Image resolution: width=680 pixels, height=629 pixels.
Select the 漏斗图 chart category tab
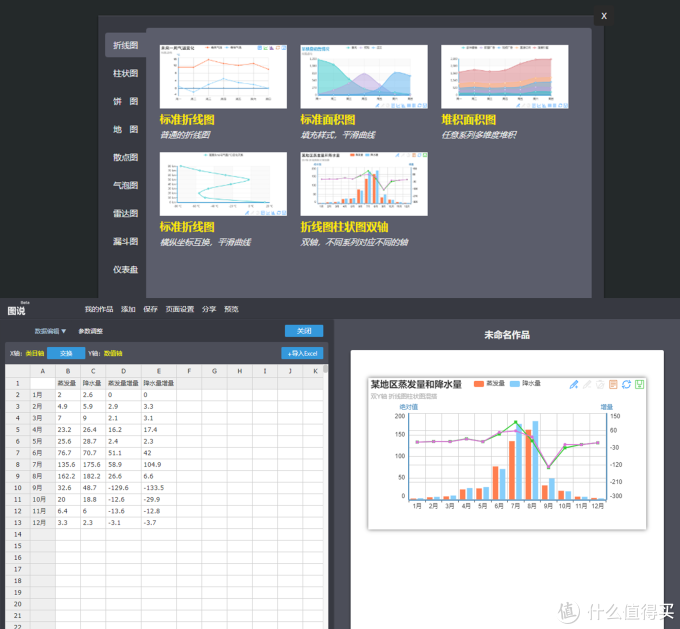point(125,242)
